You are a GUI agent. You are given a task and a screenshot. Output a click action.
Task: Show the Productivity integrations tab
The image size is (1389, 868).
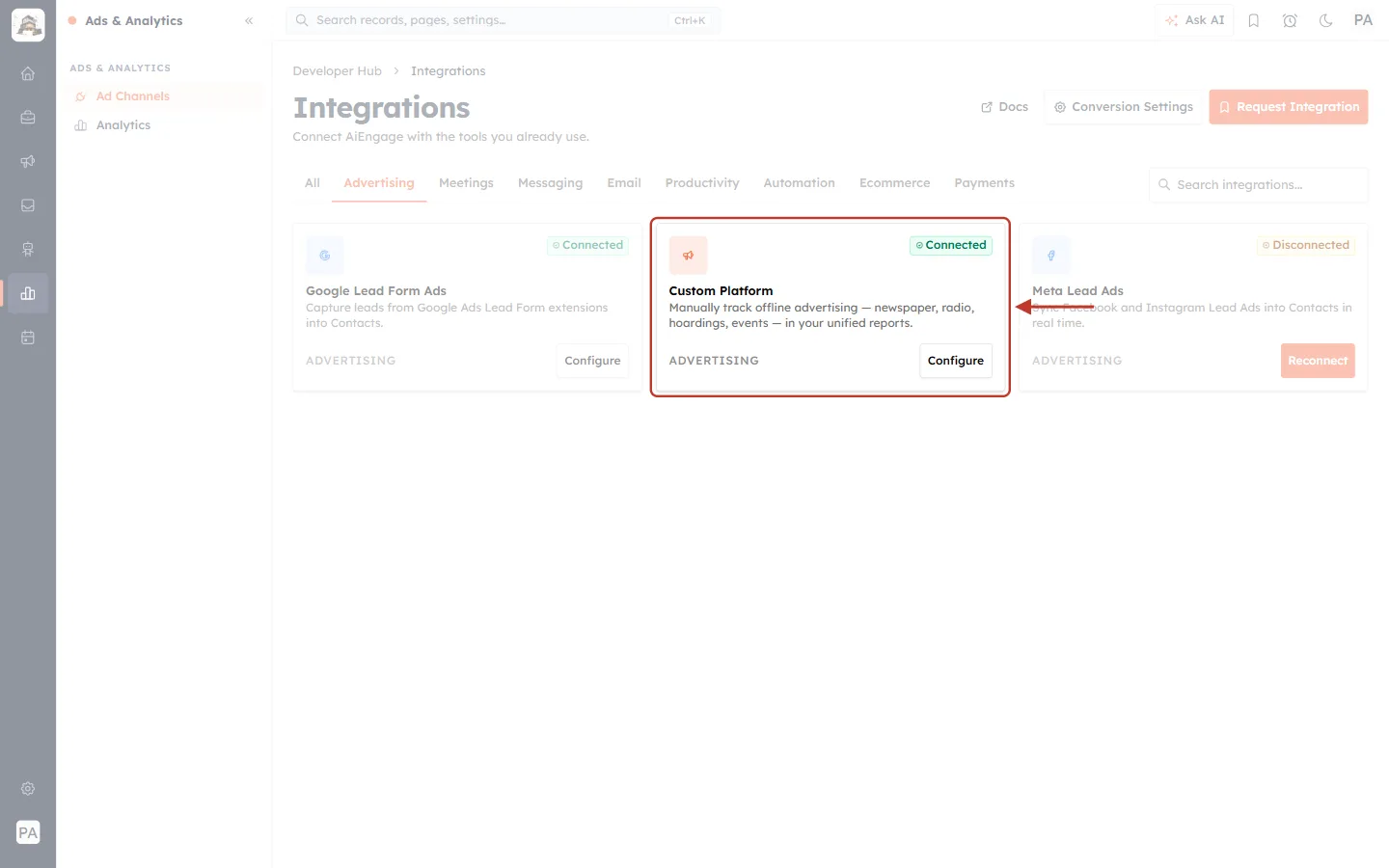702,183
